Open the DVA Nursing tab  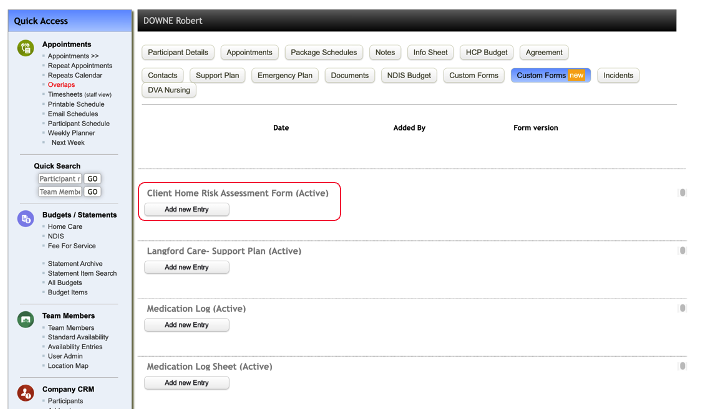(169, 90)
